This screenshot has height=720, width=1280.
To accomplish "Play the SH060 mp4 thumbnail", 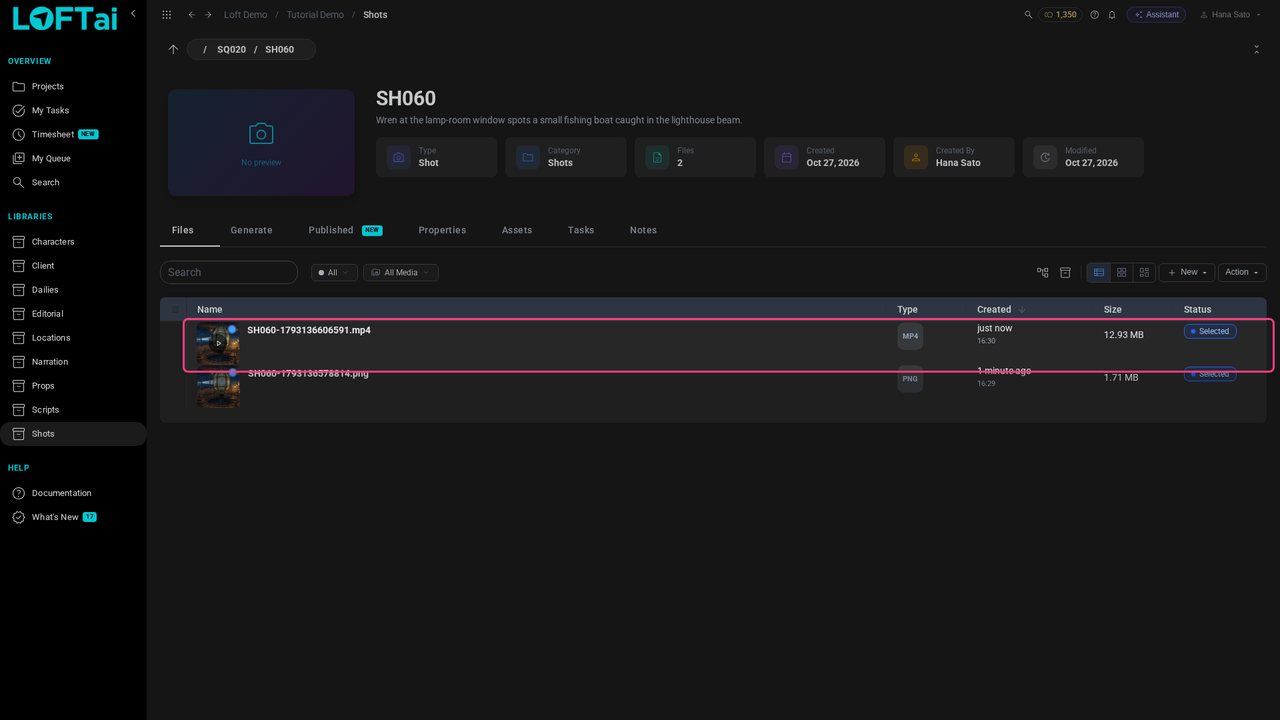I will [x=218, y=344].
